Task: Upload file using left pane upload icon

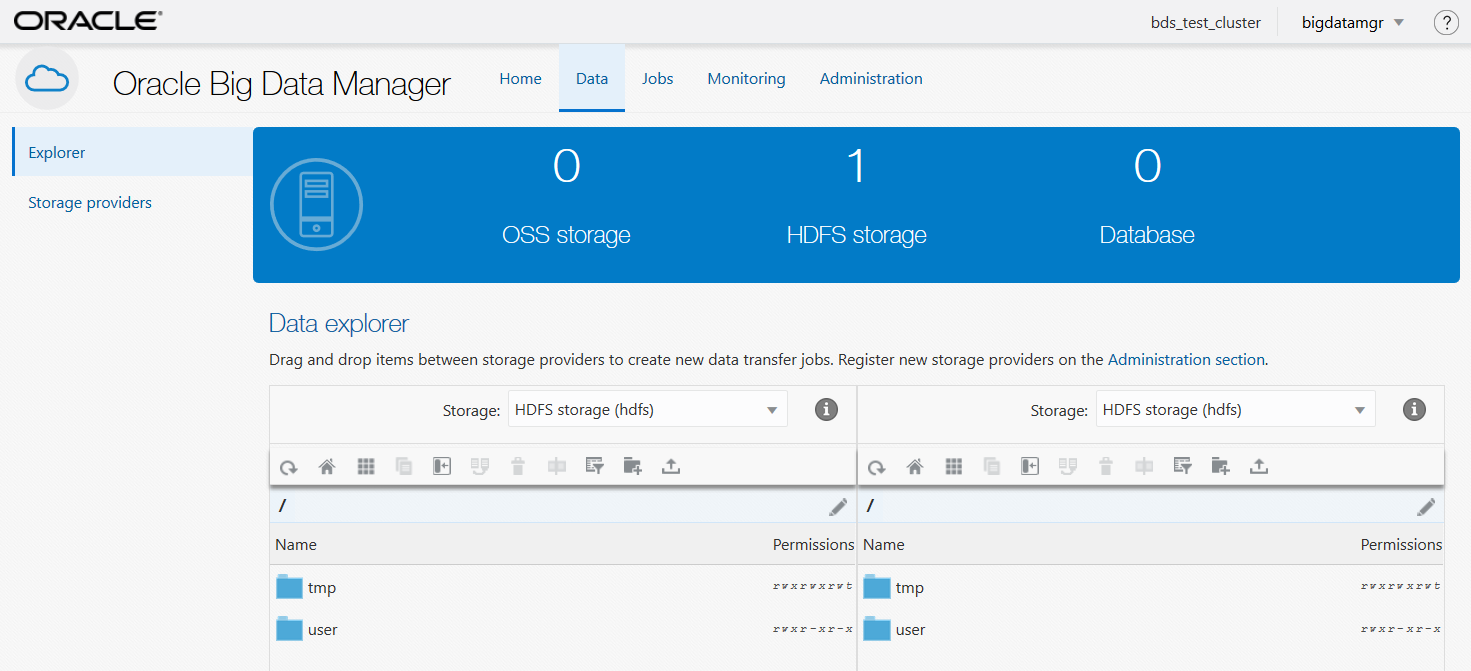Action: point(671,466)
